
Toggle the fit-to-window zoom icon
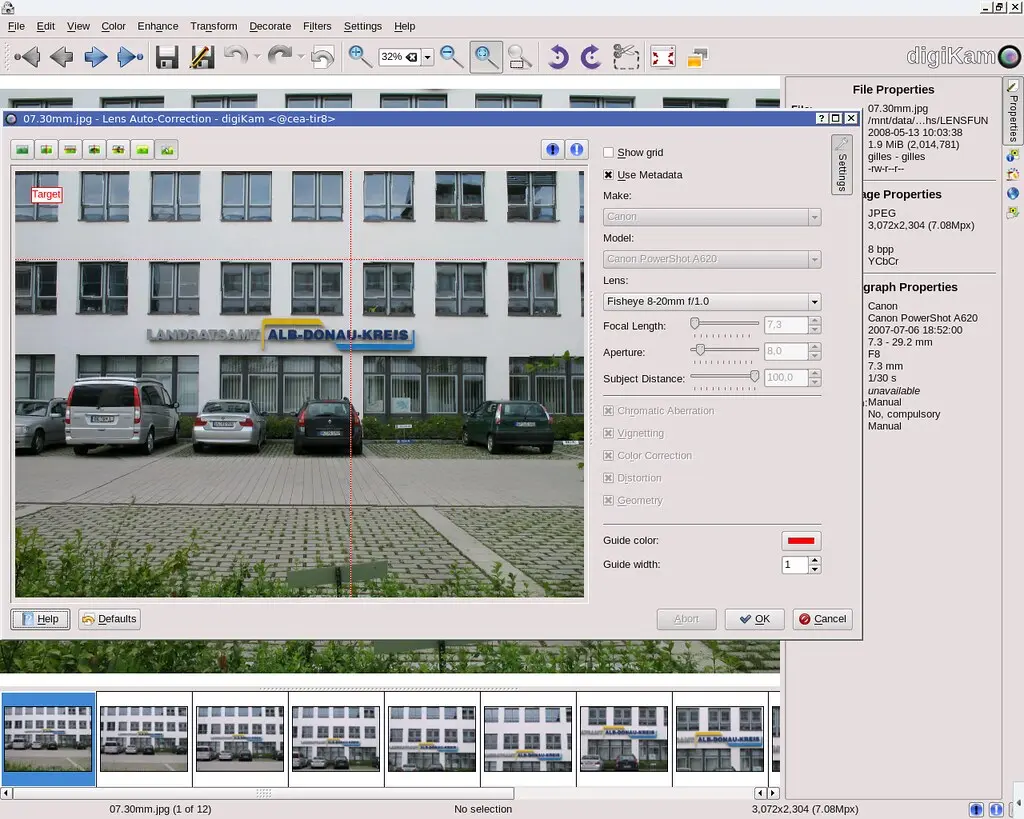coord(486,57)
